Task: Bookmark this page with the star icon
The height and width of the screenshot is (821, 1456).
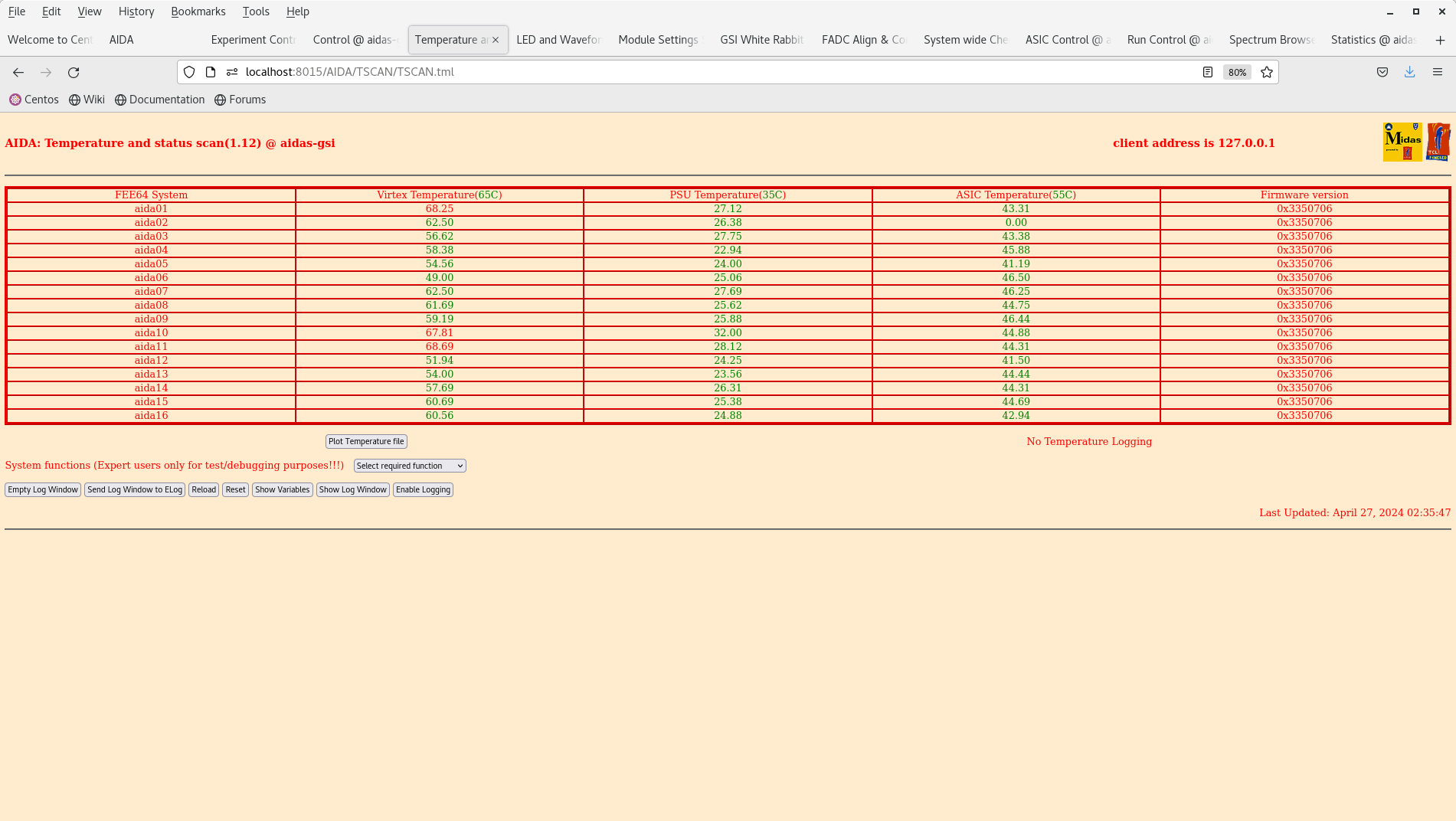Action: [x=1267, y=72]
